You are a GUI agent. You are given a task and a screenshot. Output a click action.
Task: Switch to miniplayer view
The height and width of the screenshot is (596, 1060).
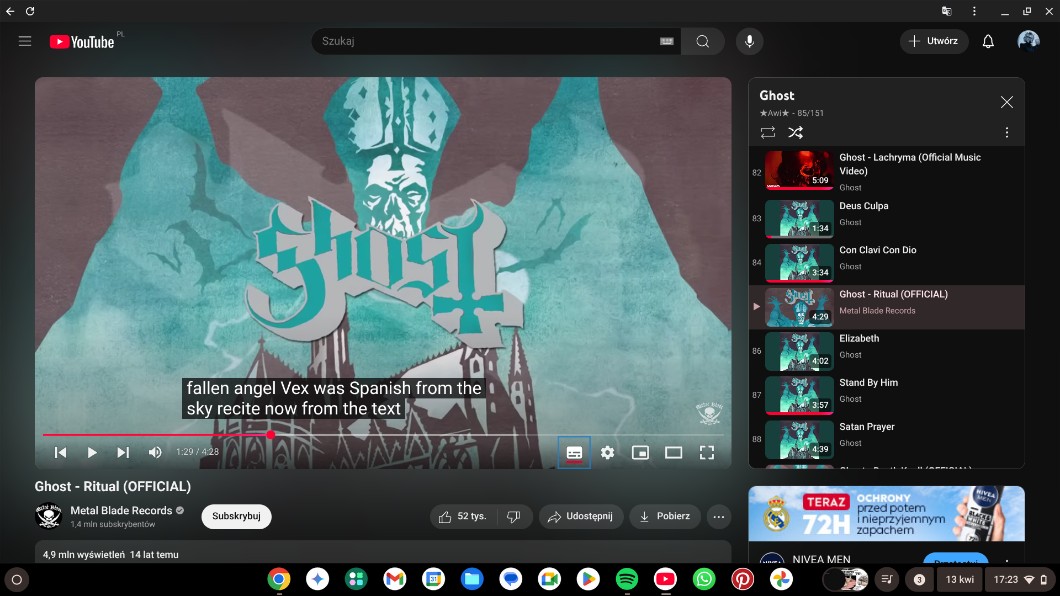[640, 452]
